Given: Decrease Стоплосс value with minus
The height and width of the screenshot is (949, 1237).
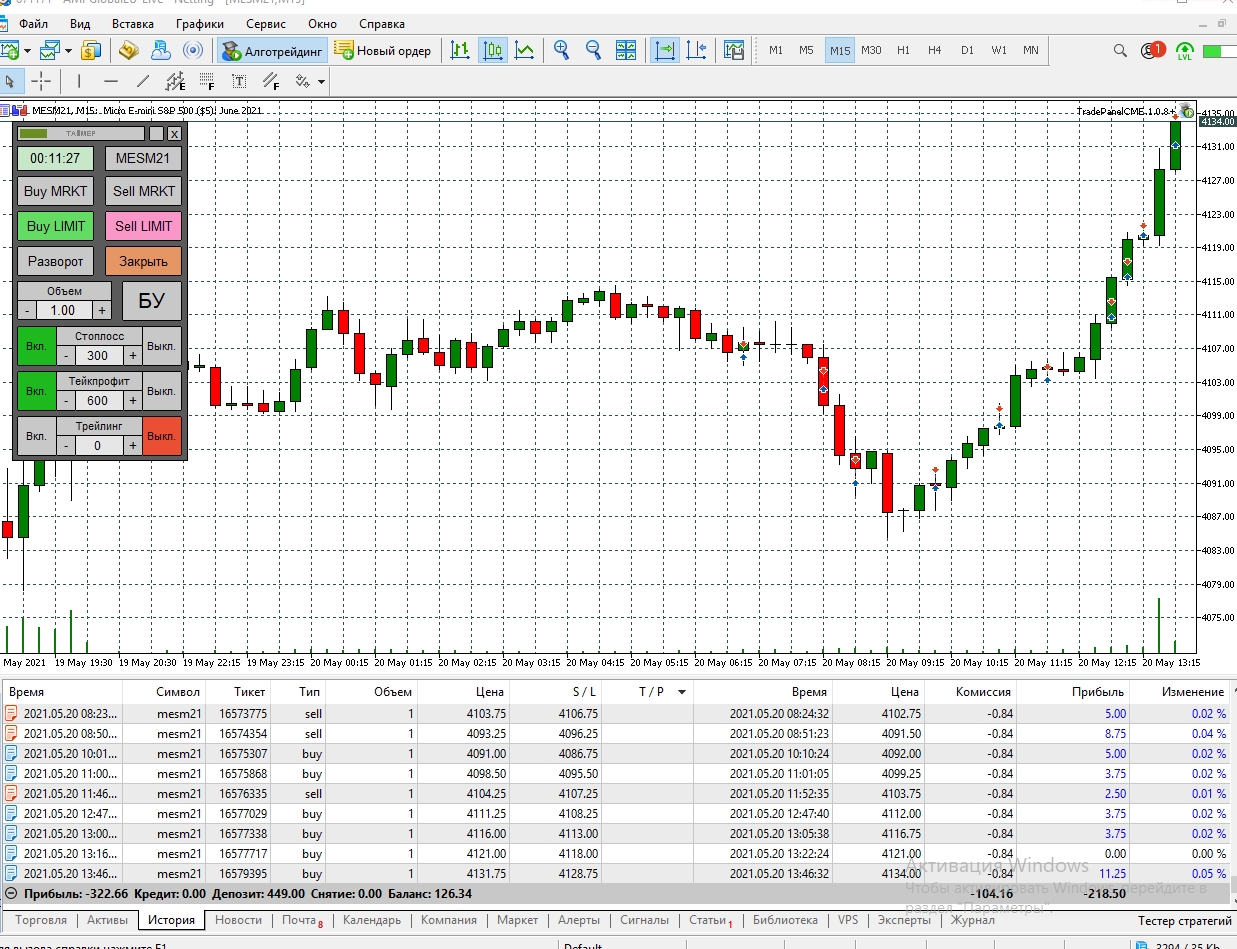Looking at the screenshot, I should click(66, 356).
